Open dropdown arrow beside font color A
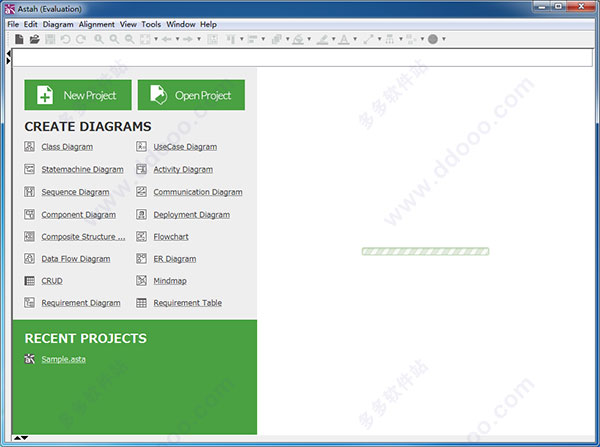Viewport: 600px width, 447px height. pyautogui.click(x=355, y=39)
